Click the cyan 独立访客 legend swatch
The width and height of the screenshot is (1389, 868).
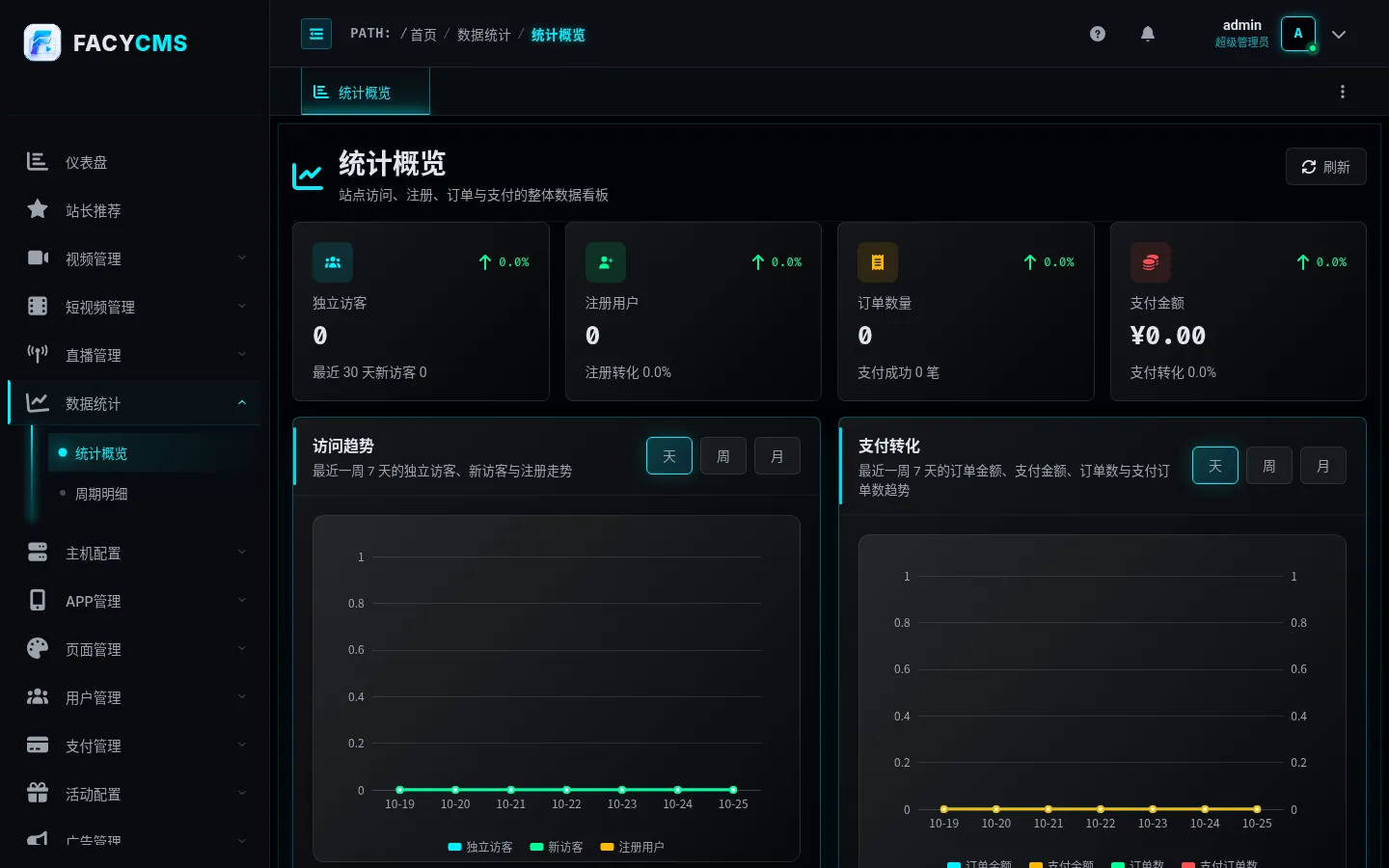(x=455, y=847)
